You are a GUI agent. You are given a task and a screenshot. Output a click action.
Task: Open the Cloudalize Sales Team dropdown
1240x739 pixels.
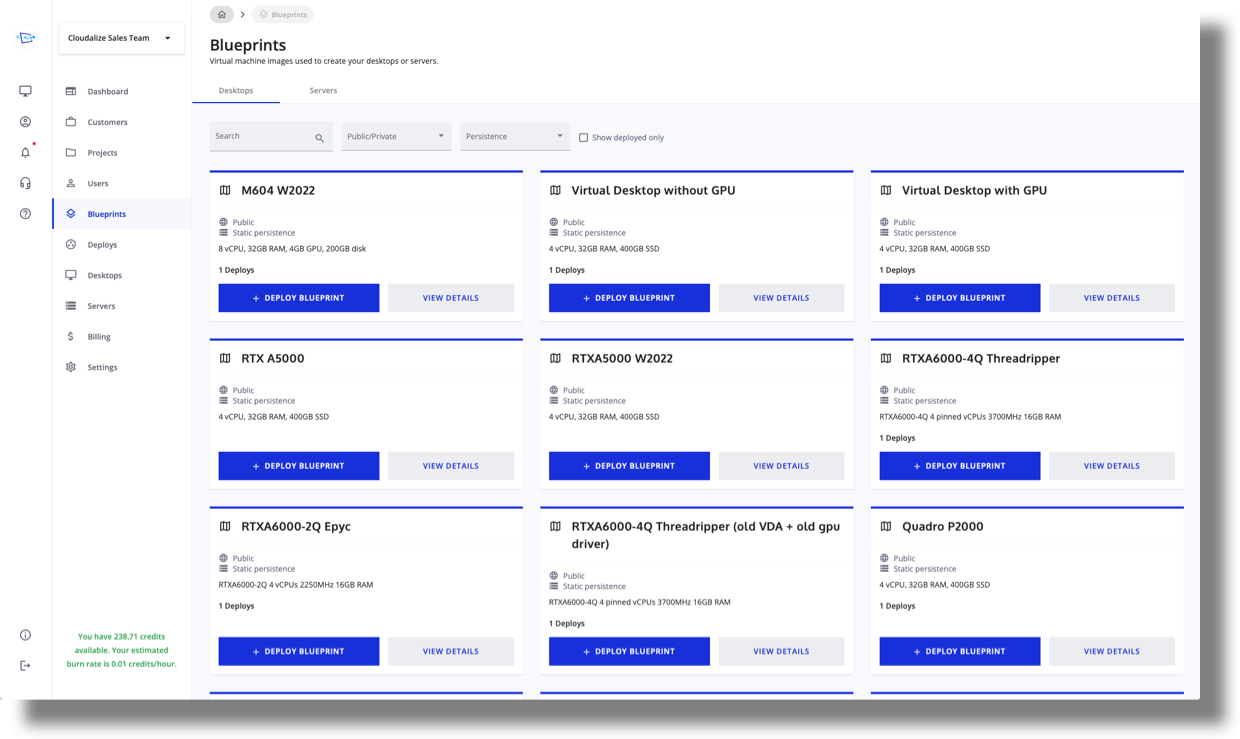pos(121,38)
